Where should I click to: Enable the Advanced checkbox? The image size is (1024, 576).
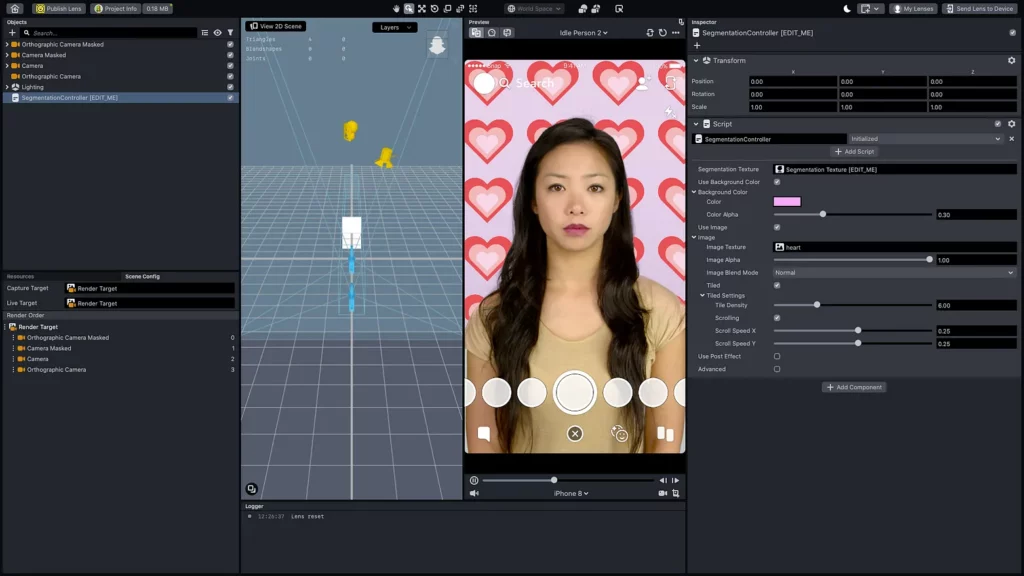777,369
